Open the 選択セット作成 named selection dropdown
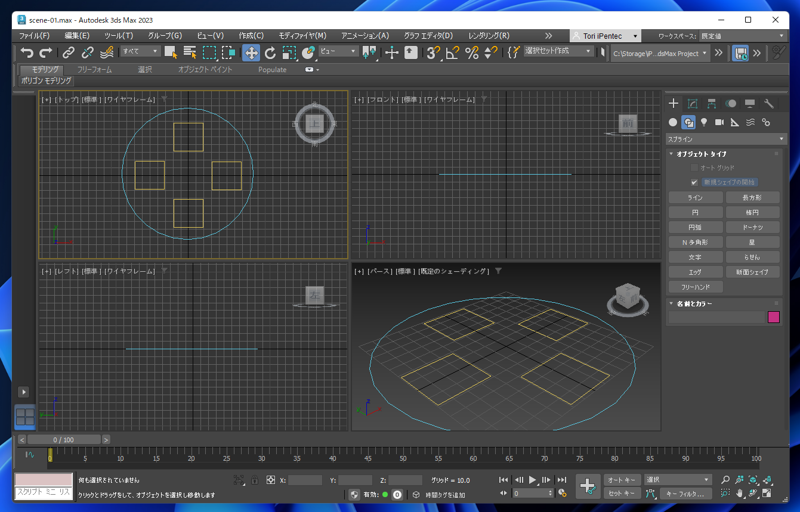 [558, 51]
